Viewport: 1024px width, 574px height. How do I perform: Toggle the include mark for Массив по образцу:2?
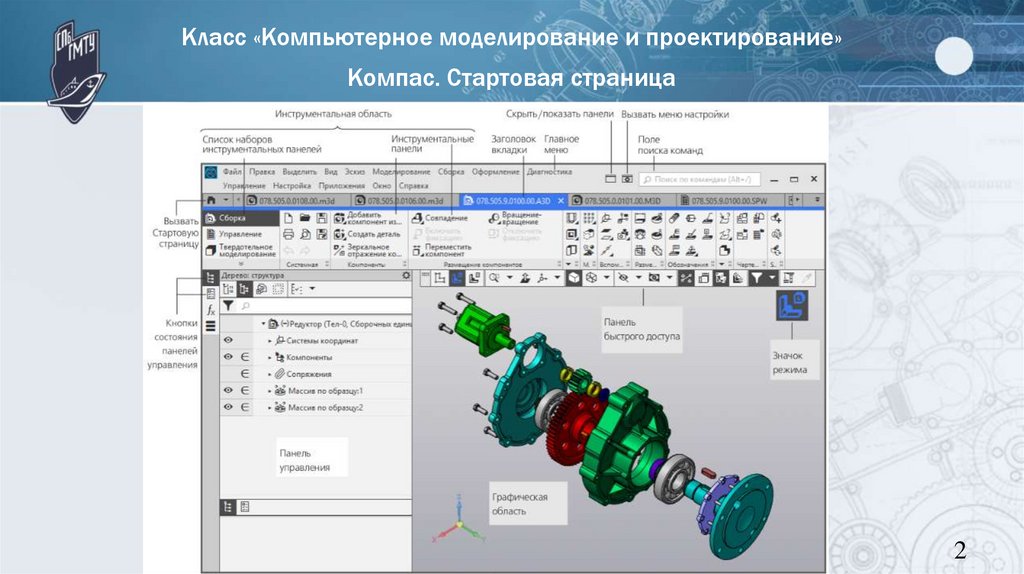coord(245,407)
